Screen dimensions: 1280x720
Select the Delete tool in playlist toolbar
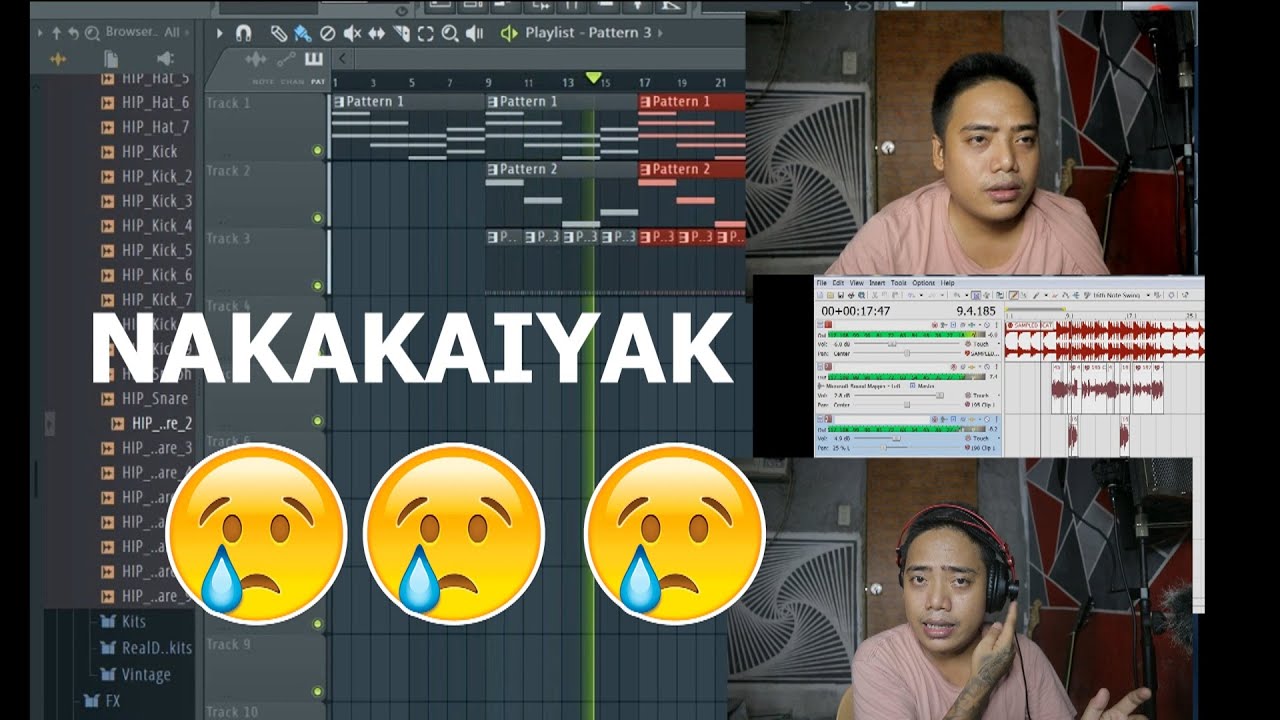pyautogui.click(x=327, y=33)
